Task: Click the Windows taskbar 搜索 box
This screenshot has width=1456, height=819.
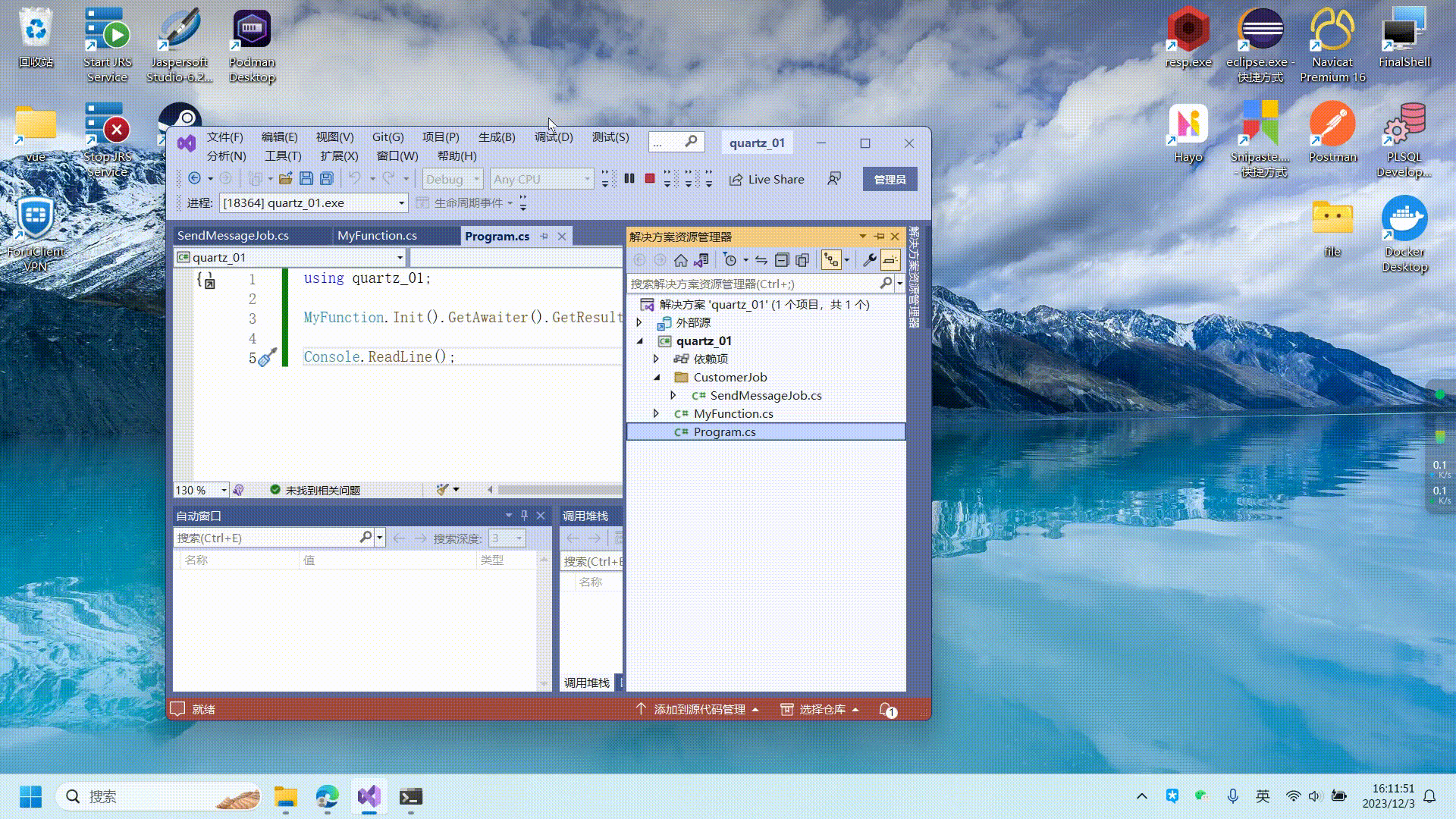Action: 158,797
